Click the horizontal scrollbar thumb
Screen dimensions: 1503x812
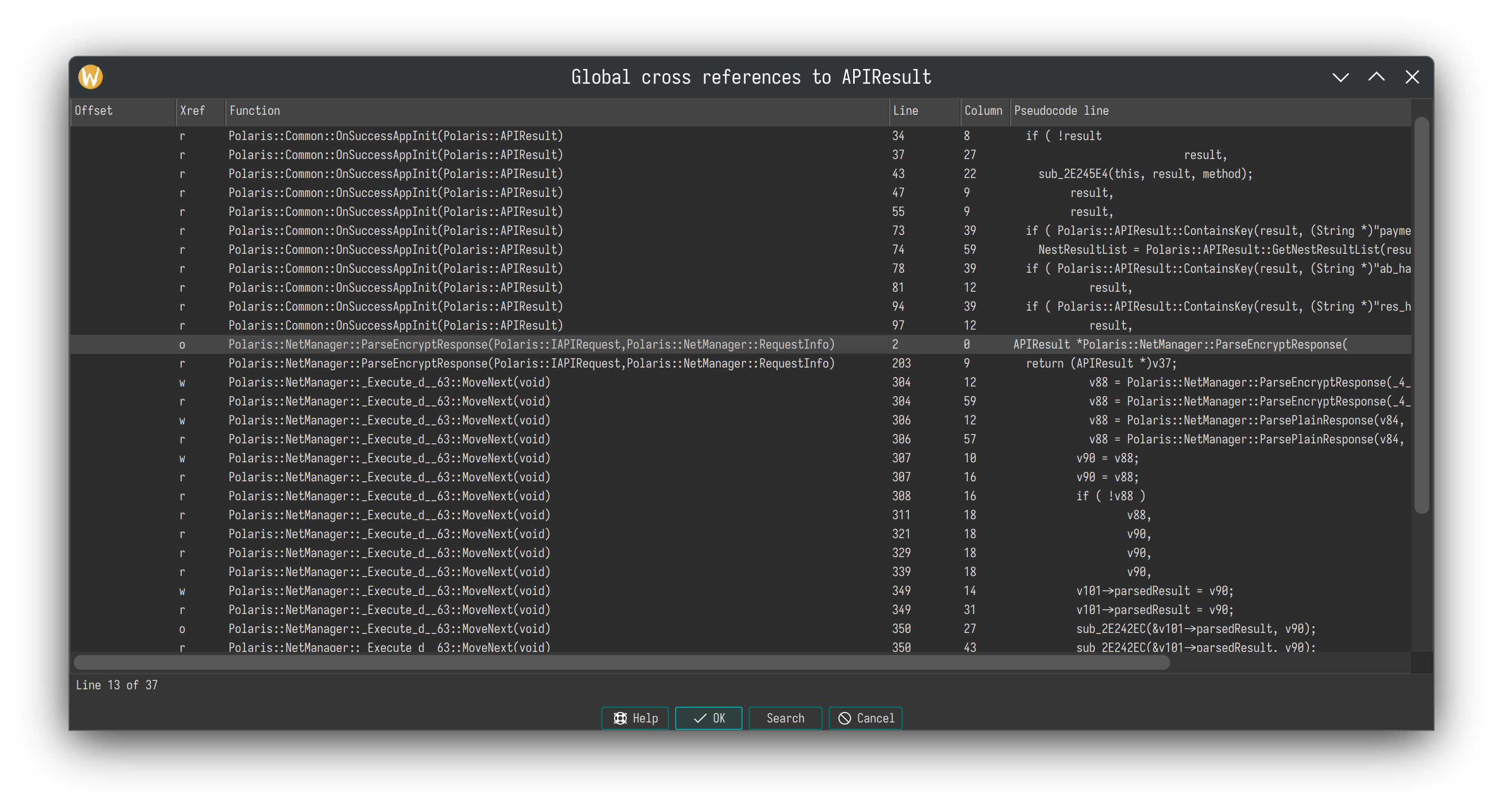point(621,662)
